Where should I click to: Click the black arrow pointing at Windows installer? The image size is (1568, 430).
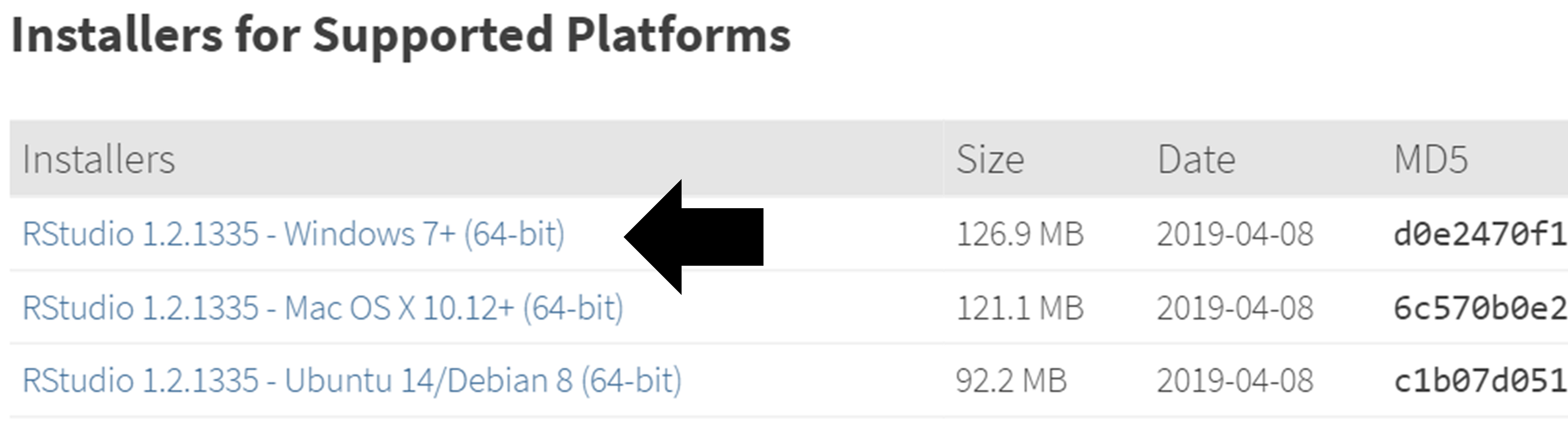[694, 237]
